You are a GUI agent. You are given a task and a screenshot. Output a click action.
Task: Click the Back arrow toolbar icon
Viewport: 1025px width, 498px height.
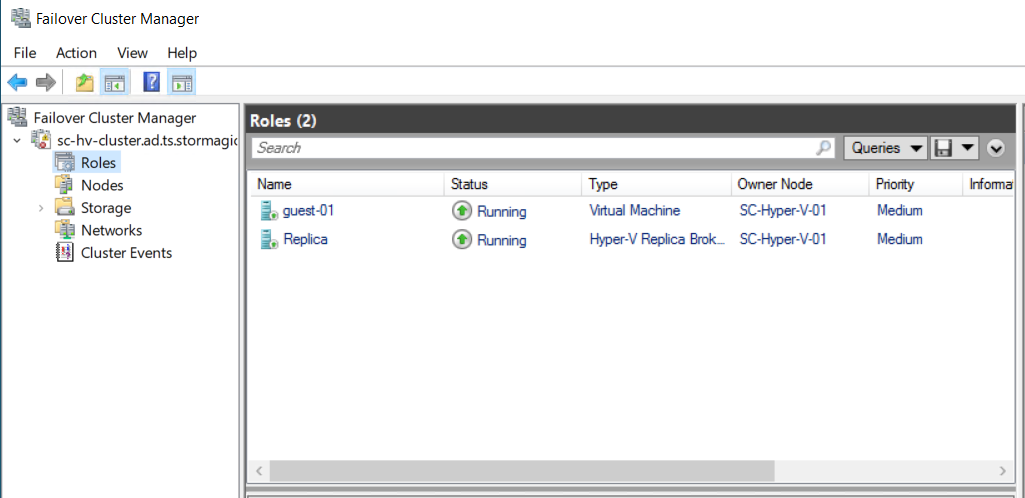point(18,83)
